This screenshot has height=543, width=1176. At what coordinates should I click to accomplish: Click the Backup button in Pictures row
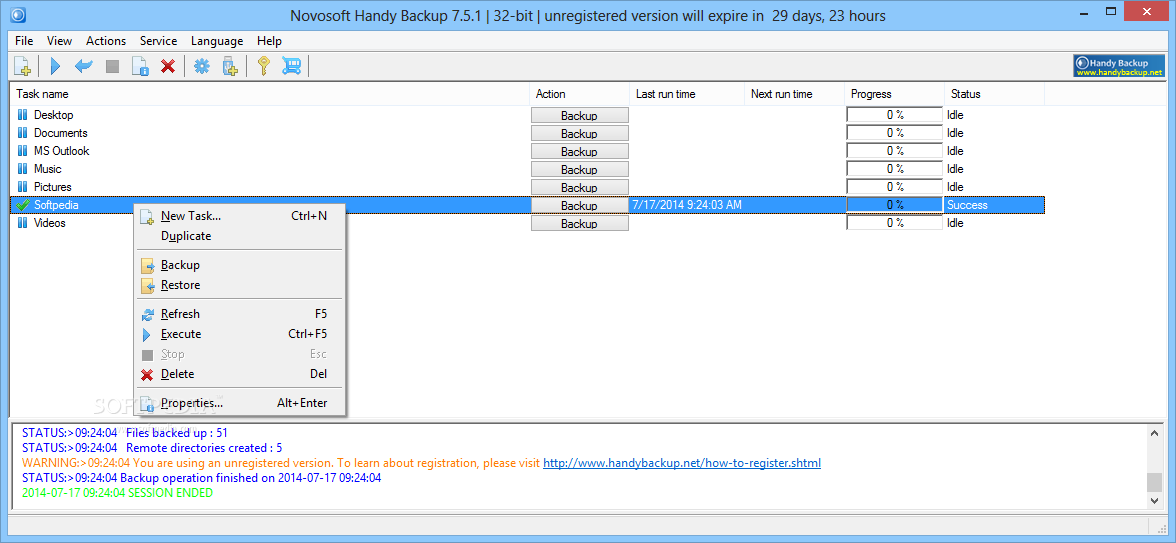click(580, 188)
